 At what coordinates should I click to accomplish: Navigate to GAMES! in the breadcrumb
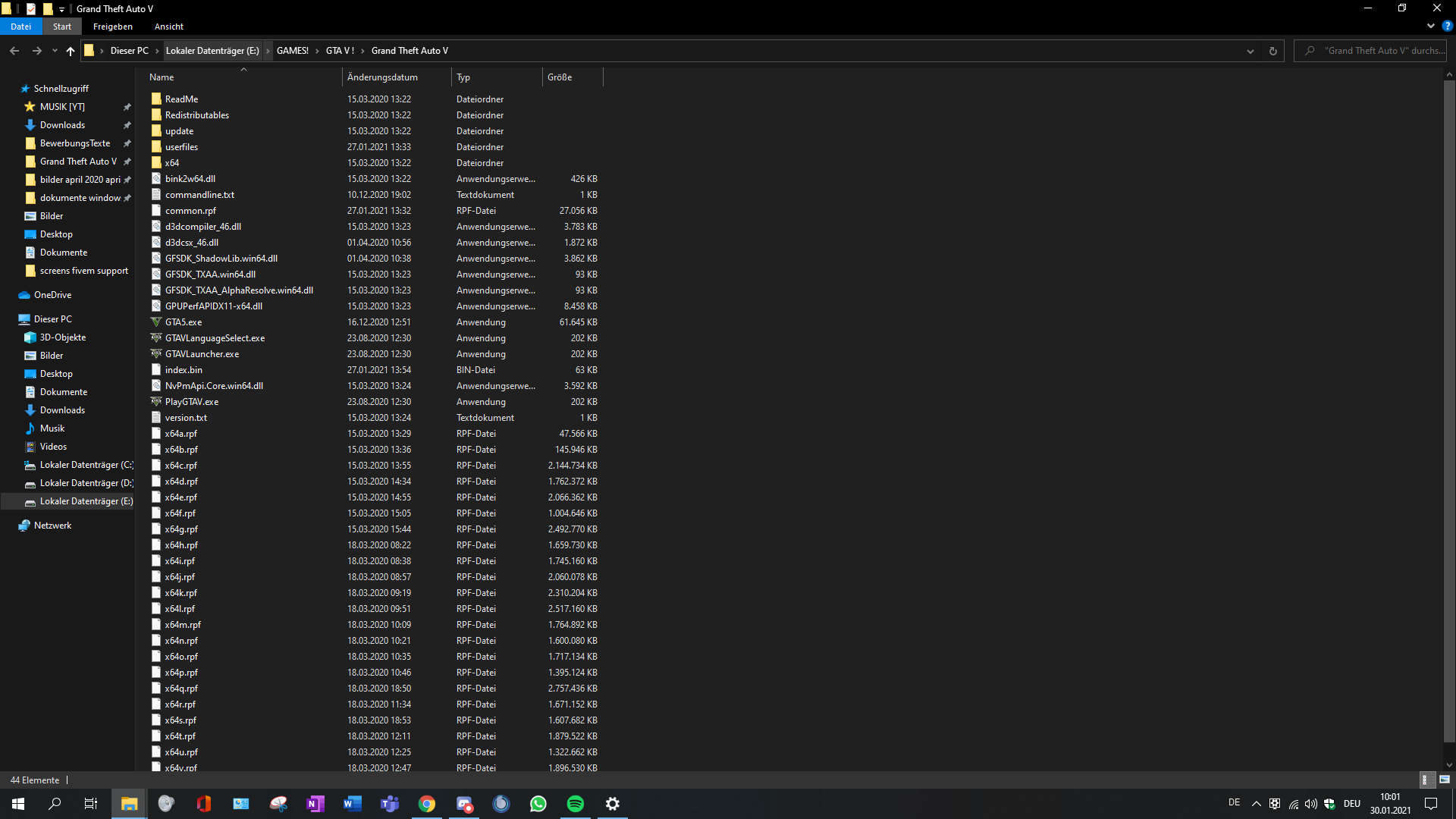[292, 51]
